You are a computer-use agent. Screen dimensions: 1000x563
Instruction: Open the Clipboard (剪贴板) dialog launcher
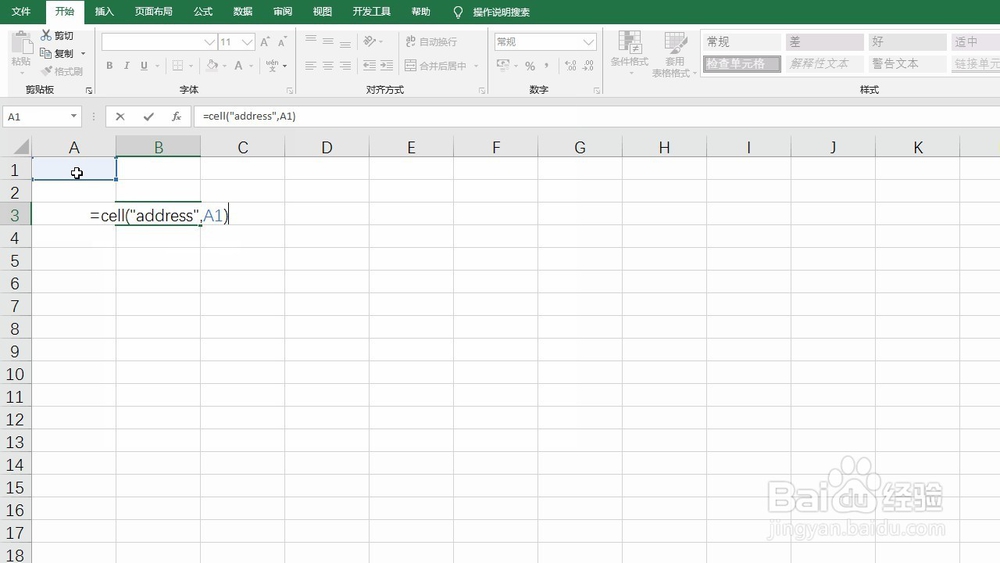tap(89, 91)
